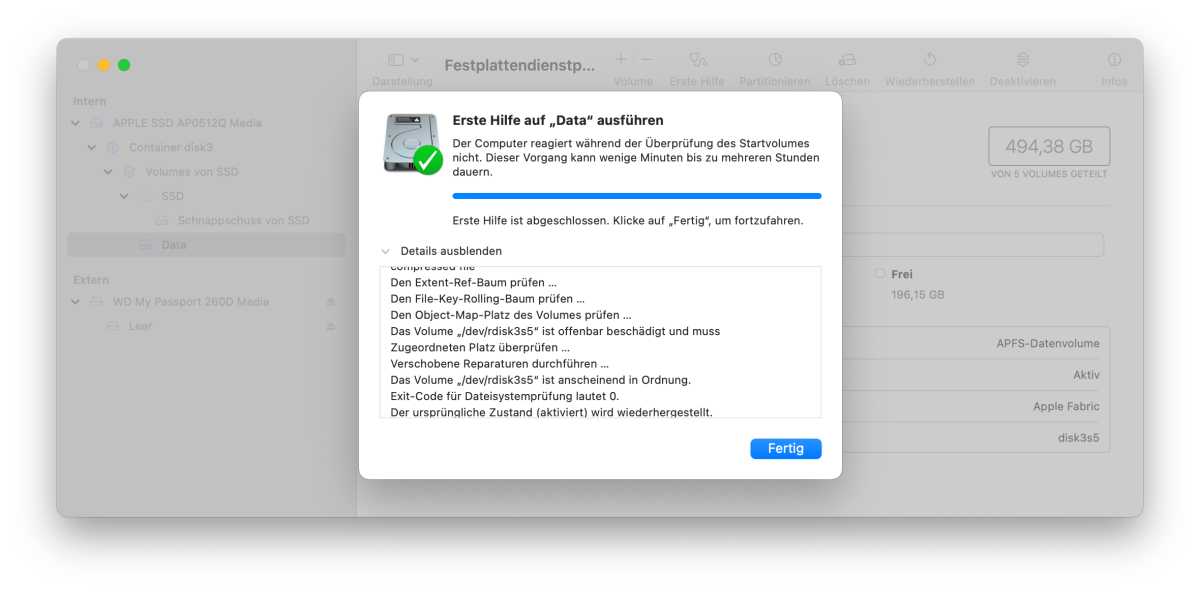Open the Darstellung view dropdown
The image size is (1200, 592).
click(403, 60)
